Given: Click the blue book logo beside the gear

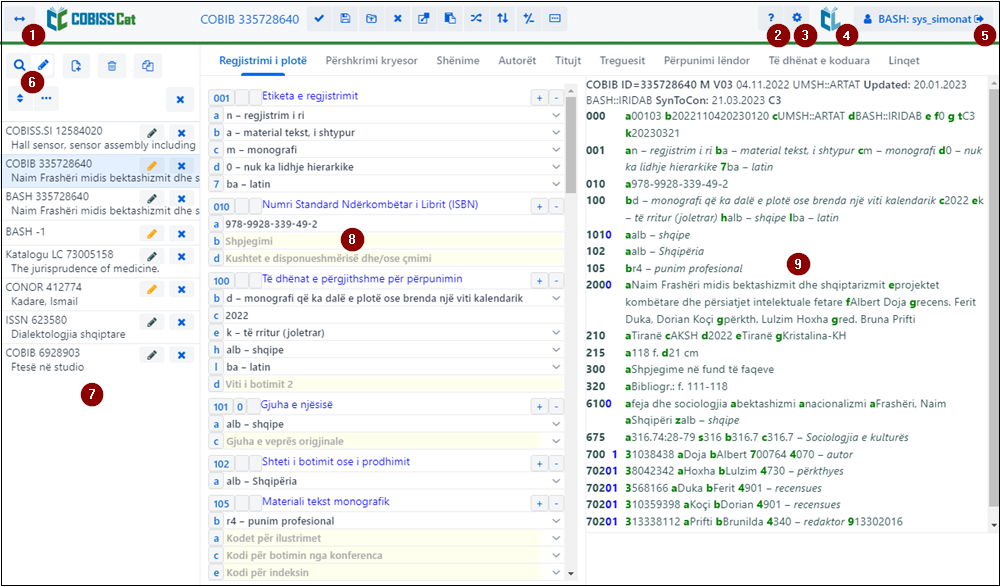Looking at the screenshot, I should tap(830, 19).
